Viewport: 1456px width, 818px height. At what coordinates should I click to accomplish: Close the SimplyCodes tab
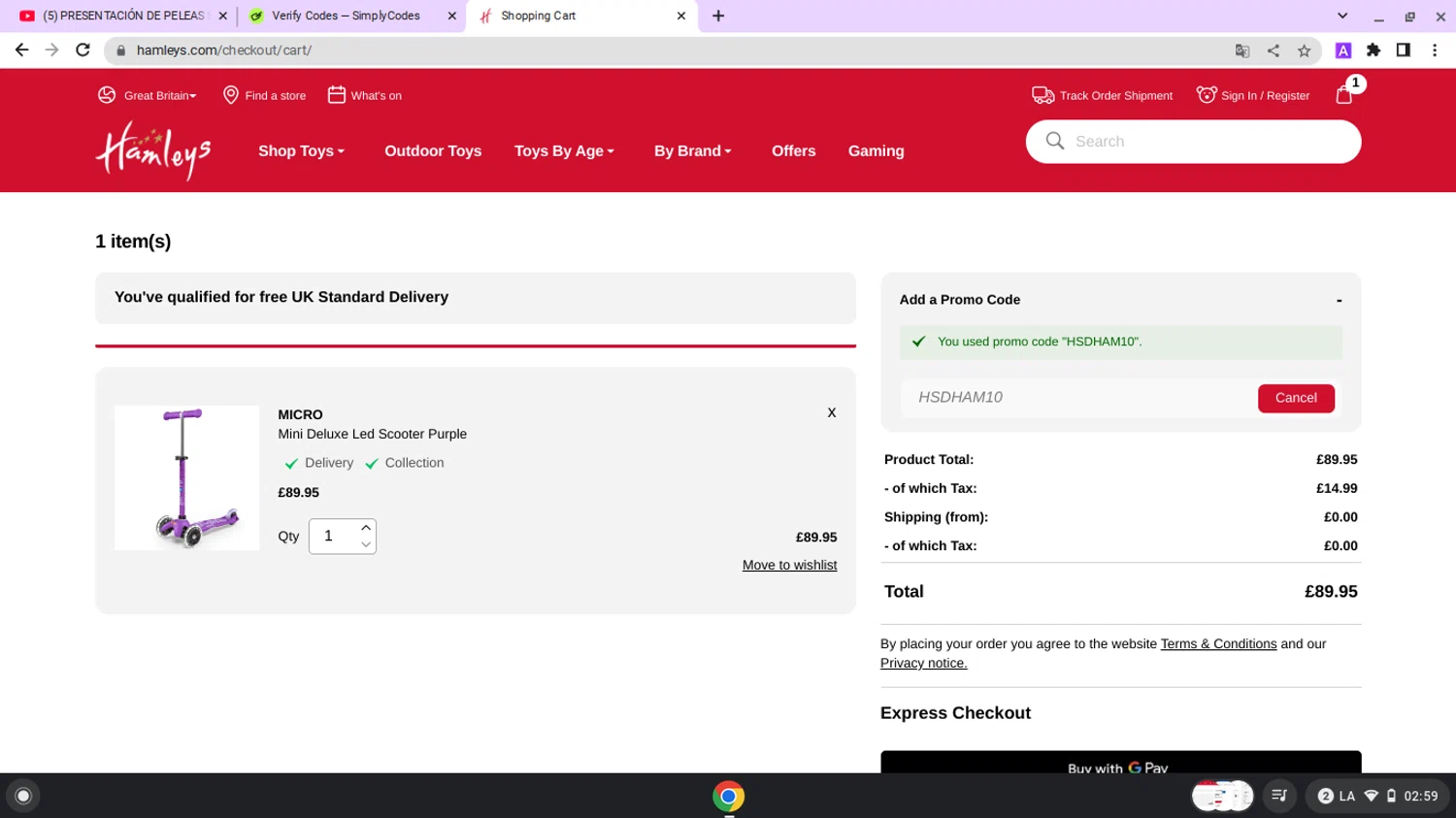451,16
